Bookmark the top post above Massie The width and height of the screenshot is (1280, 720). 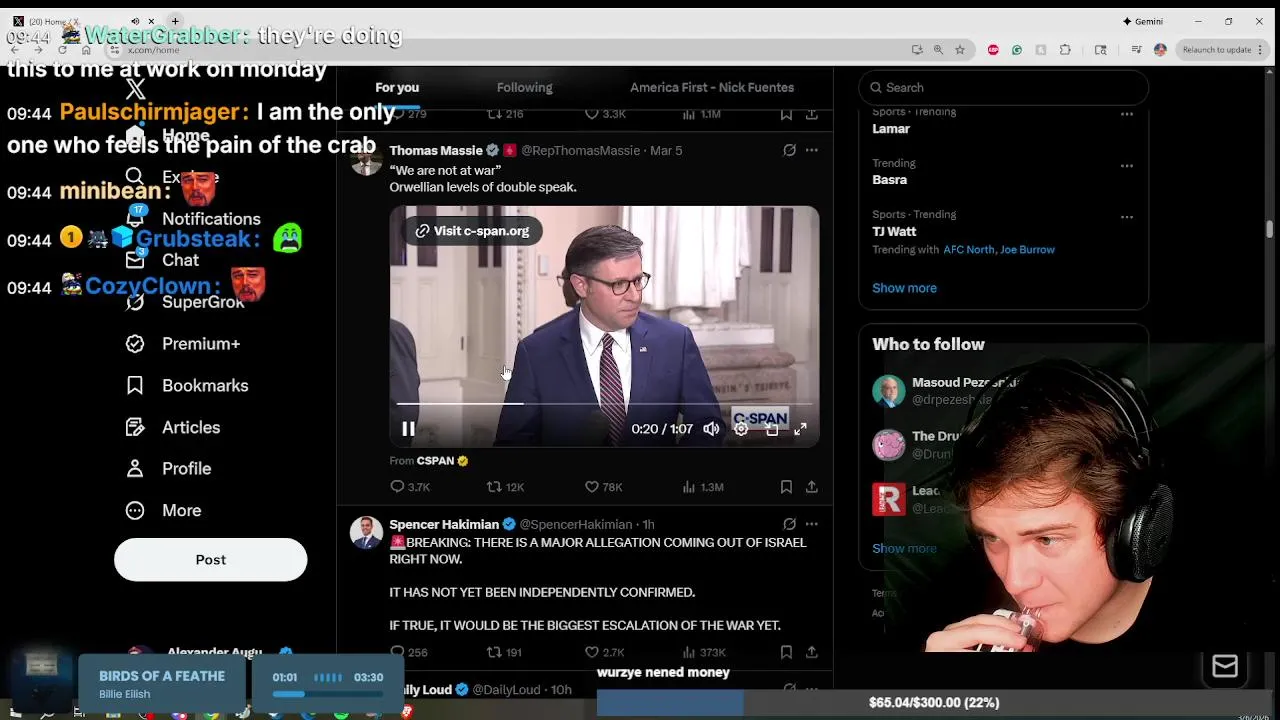coord(786,114)
